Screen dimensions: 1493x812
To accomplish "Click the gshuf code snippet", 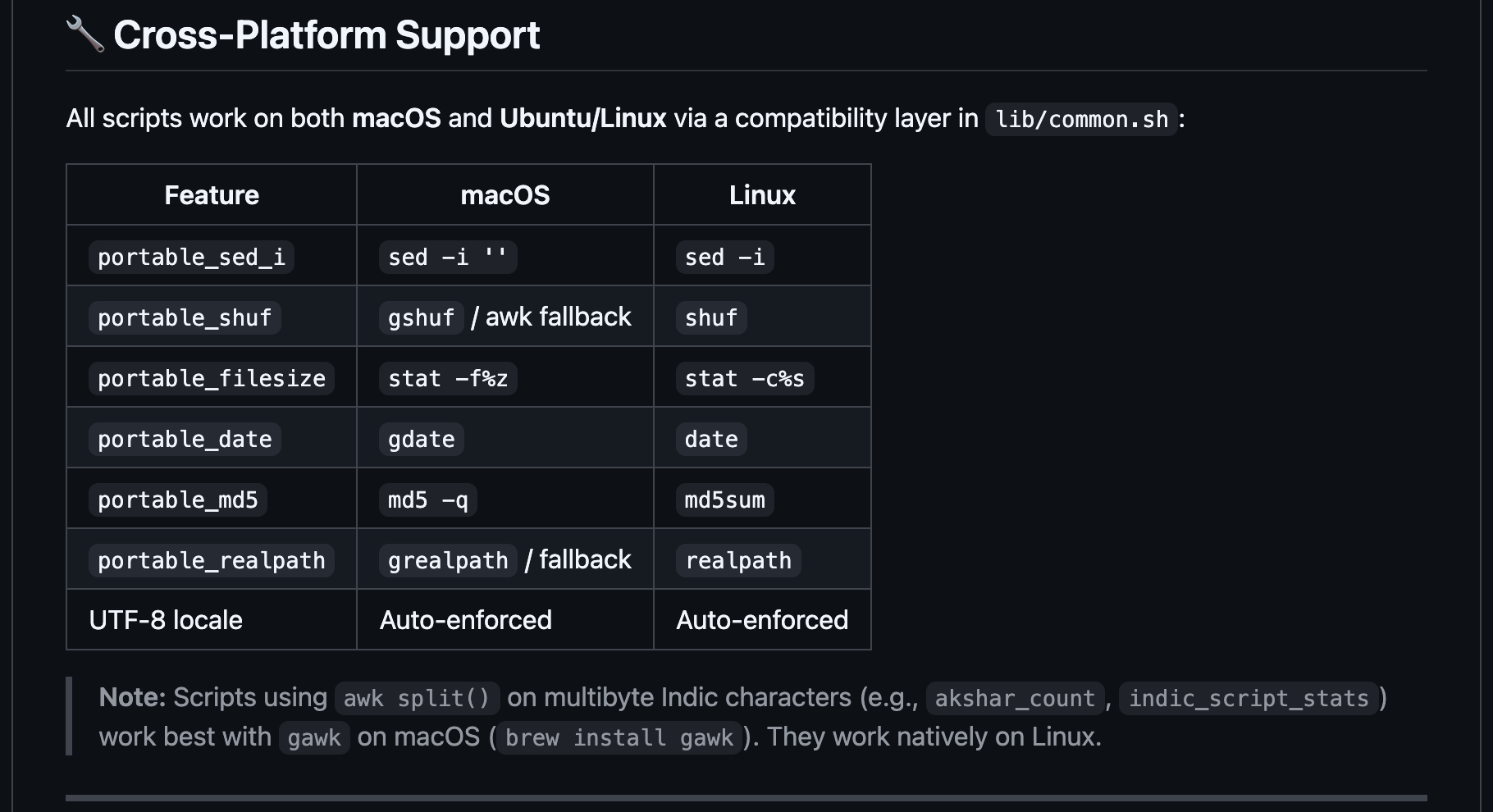I will [x=421, y=318].
